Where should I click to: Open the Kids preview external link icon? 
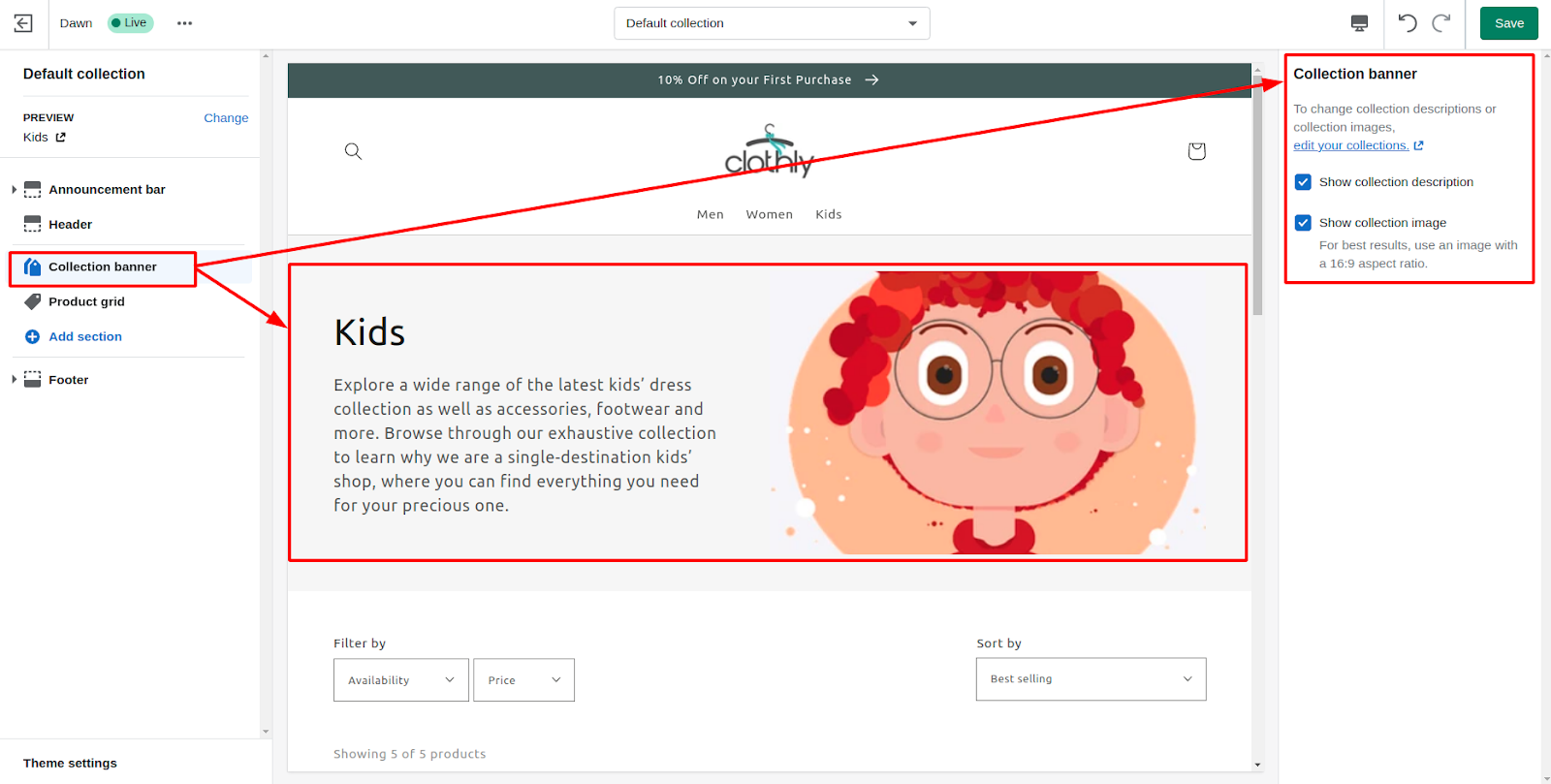click(60, 138)
